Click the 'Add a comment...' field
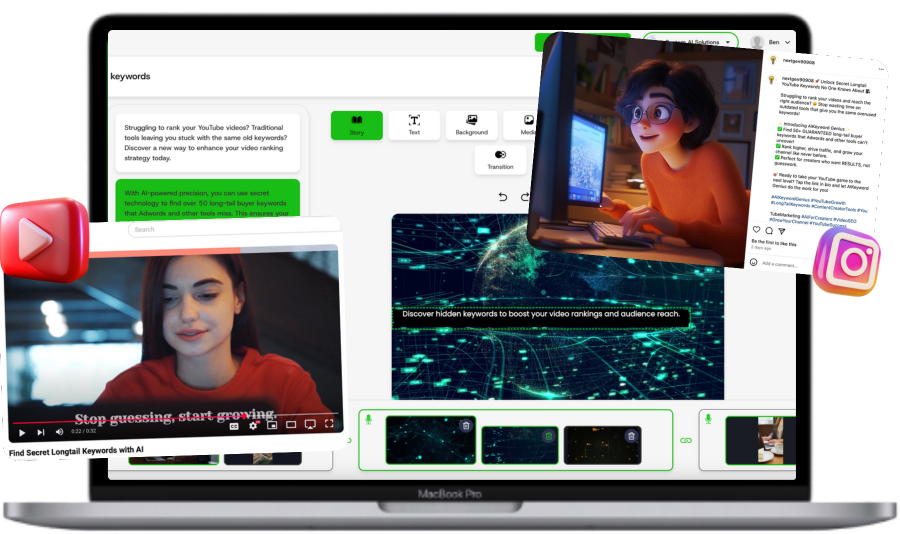Viewport: 900px width, 534px height. 779,265
